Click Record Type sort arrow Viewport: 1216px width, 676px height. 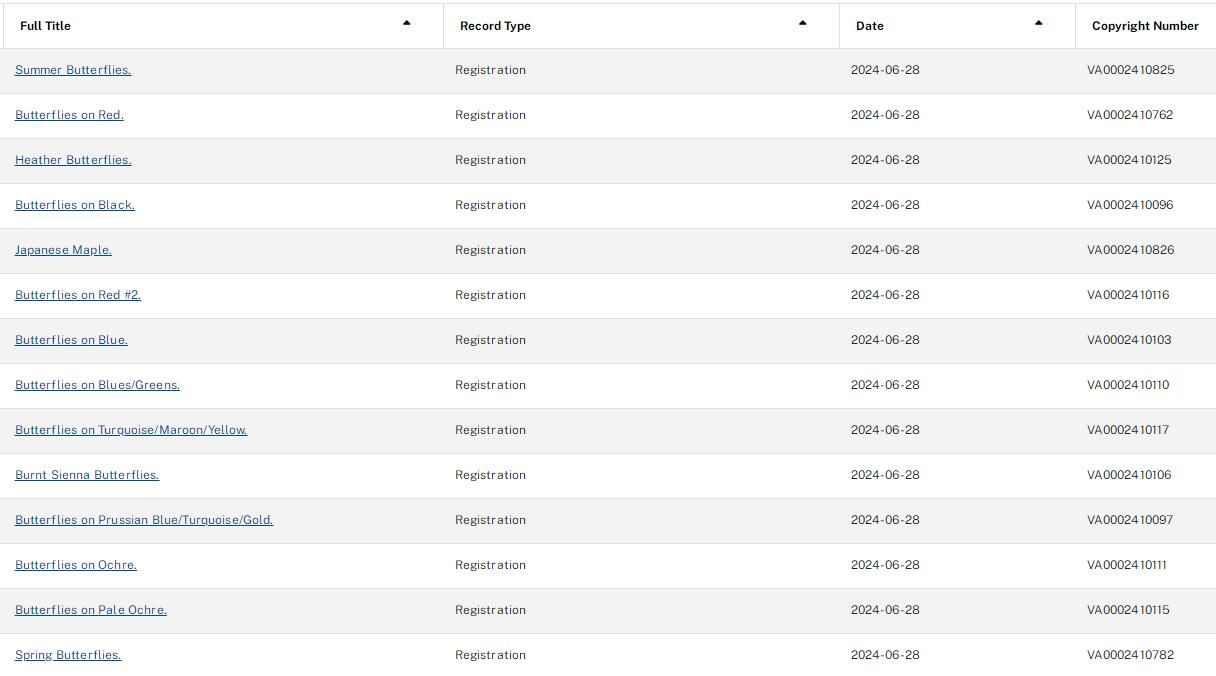point(802,23)
